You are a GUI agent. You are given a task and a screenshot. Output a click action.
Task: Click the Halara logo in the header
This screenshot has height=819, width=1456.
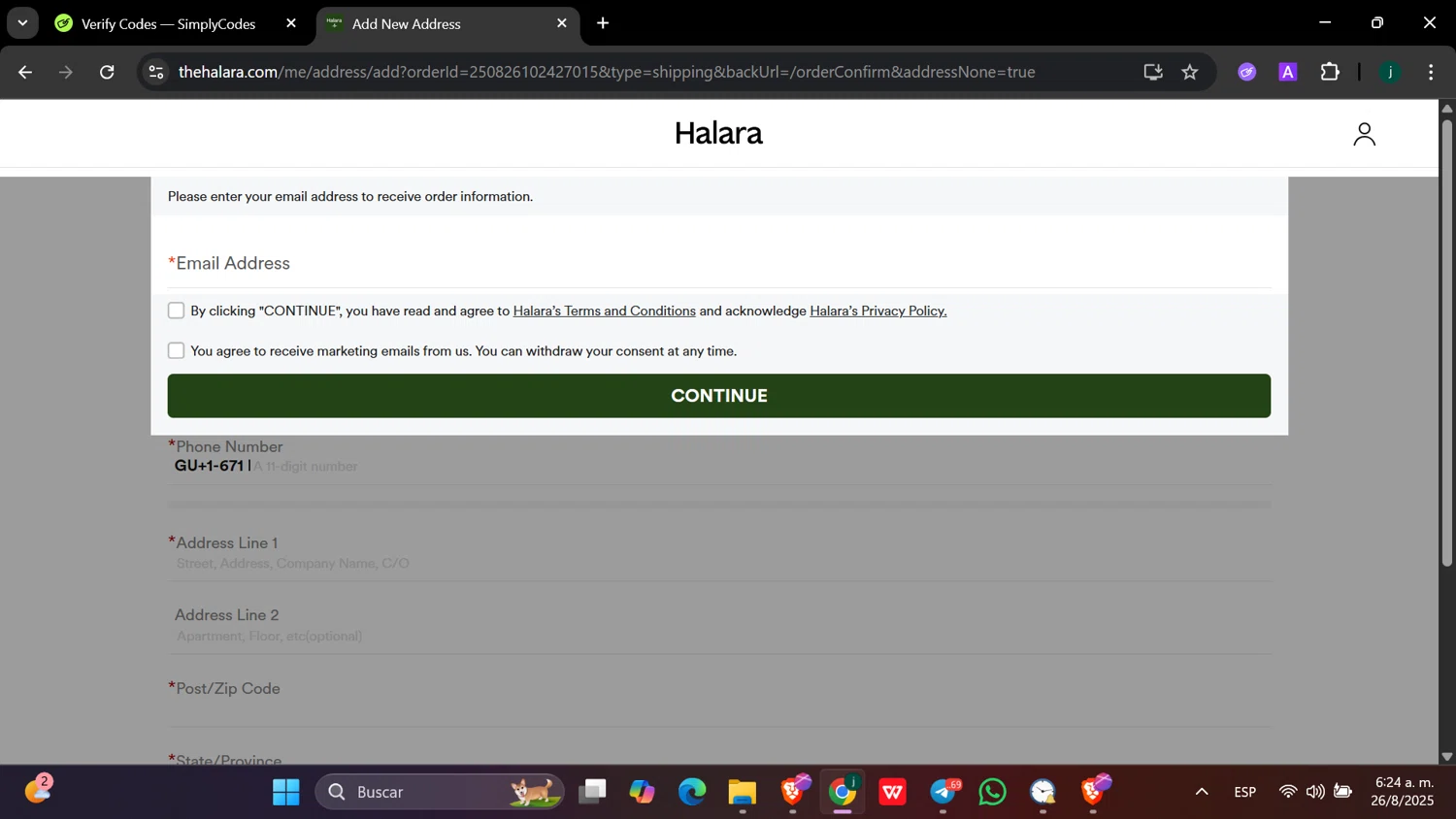tap(718, 133)
